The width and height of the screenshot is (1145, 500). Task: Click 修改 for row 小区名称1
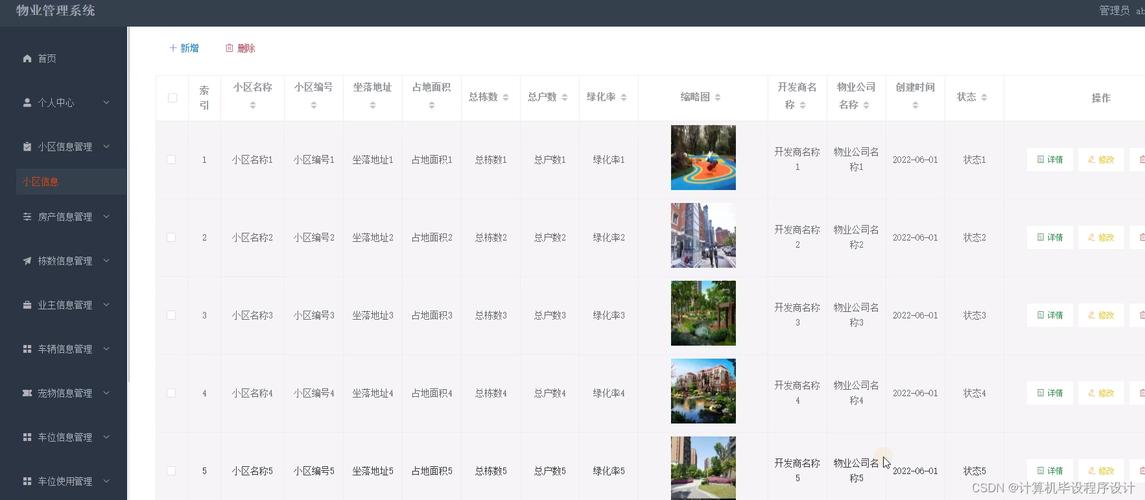[x=1101, y=159]
